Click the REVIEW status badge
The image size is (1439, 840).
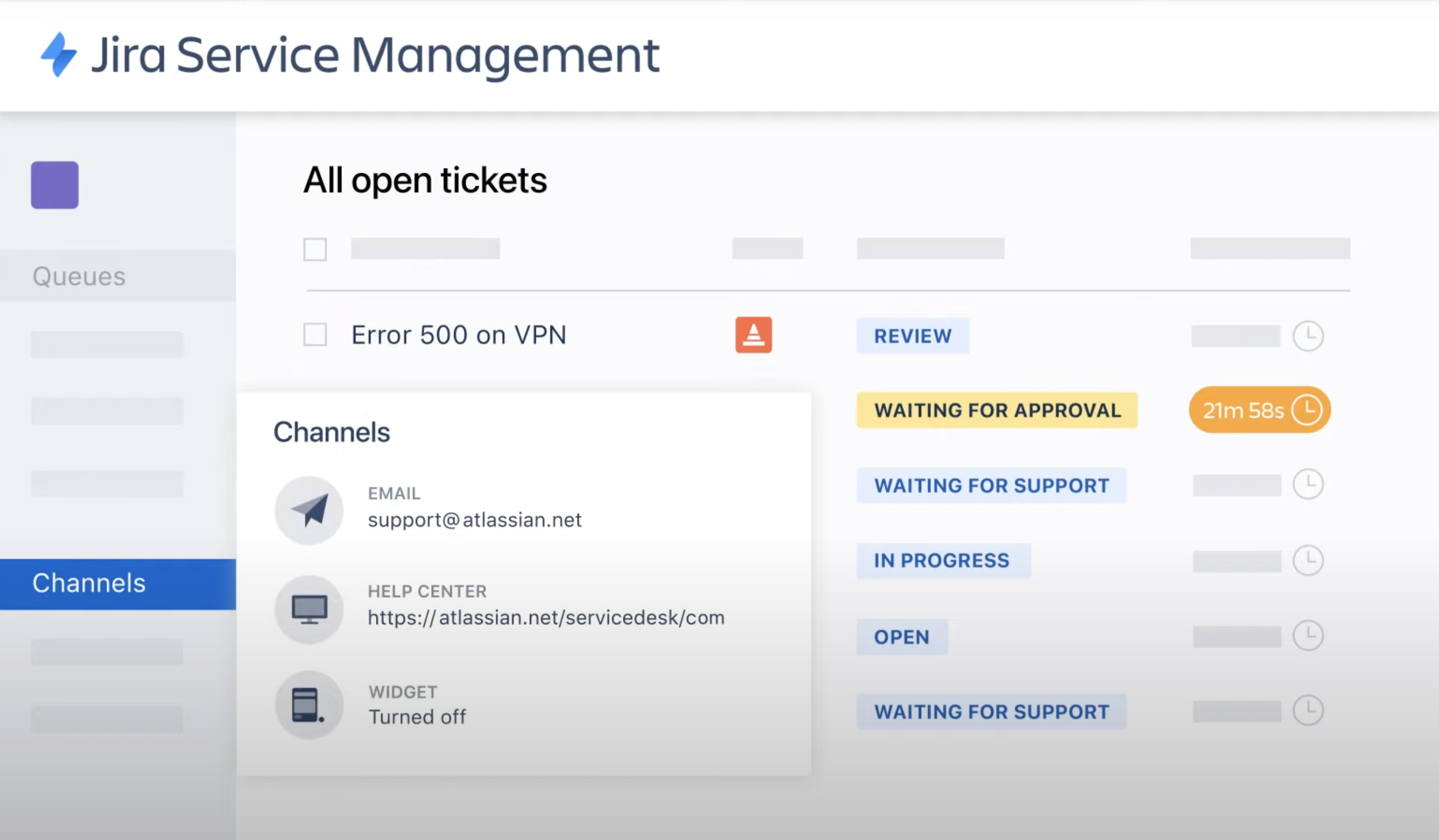tap(912, 336)
